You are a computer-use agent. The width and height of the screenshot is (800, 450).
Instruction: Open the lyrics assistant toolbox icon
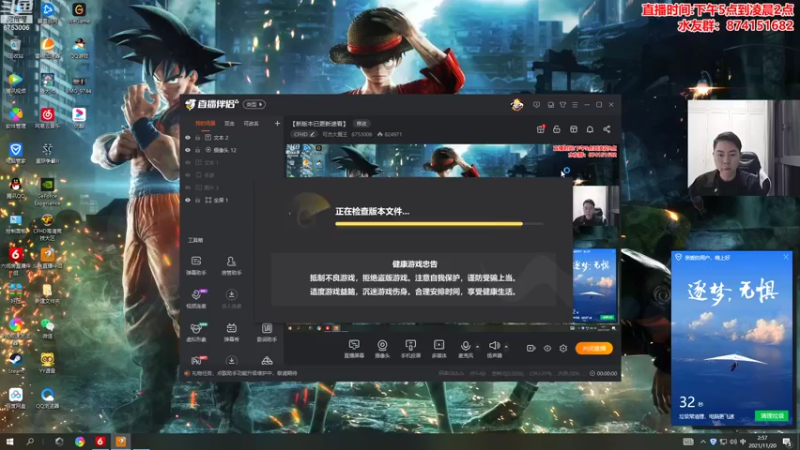tap(267, 332)
